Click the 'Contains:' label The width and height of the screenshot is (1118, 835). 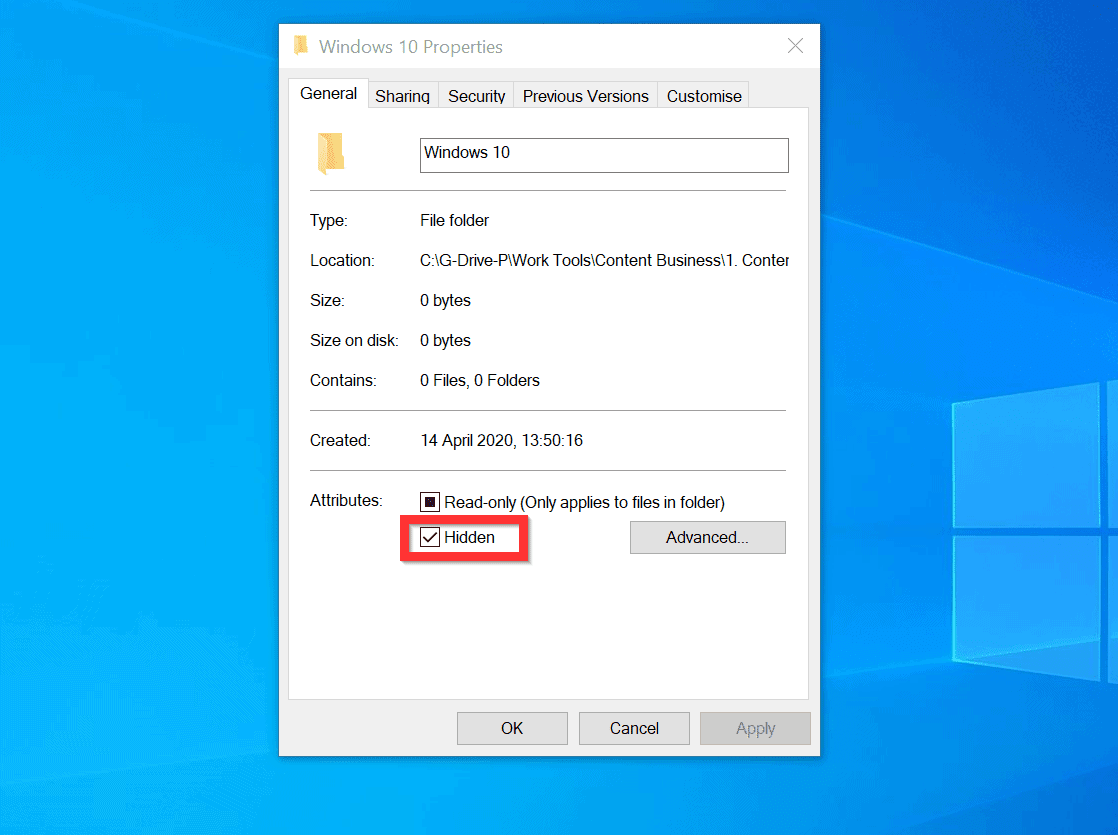[x=343, y=380]
